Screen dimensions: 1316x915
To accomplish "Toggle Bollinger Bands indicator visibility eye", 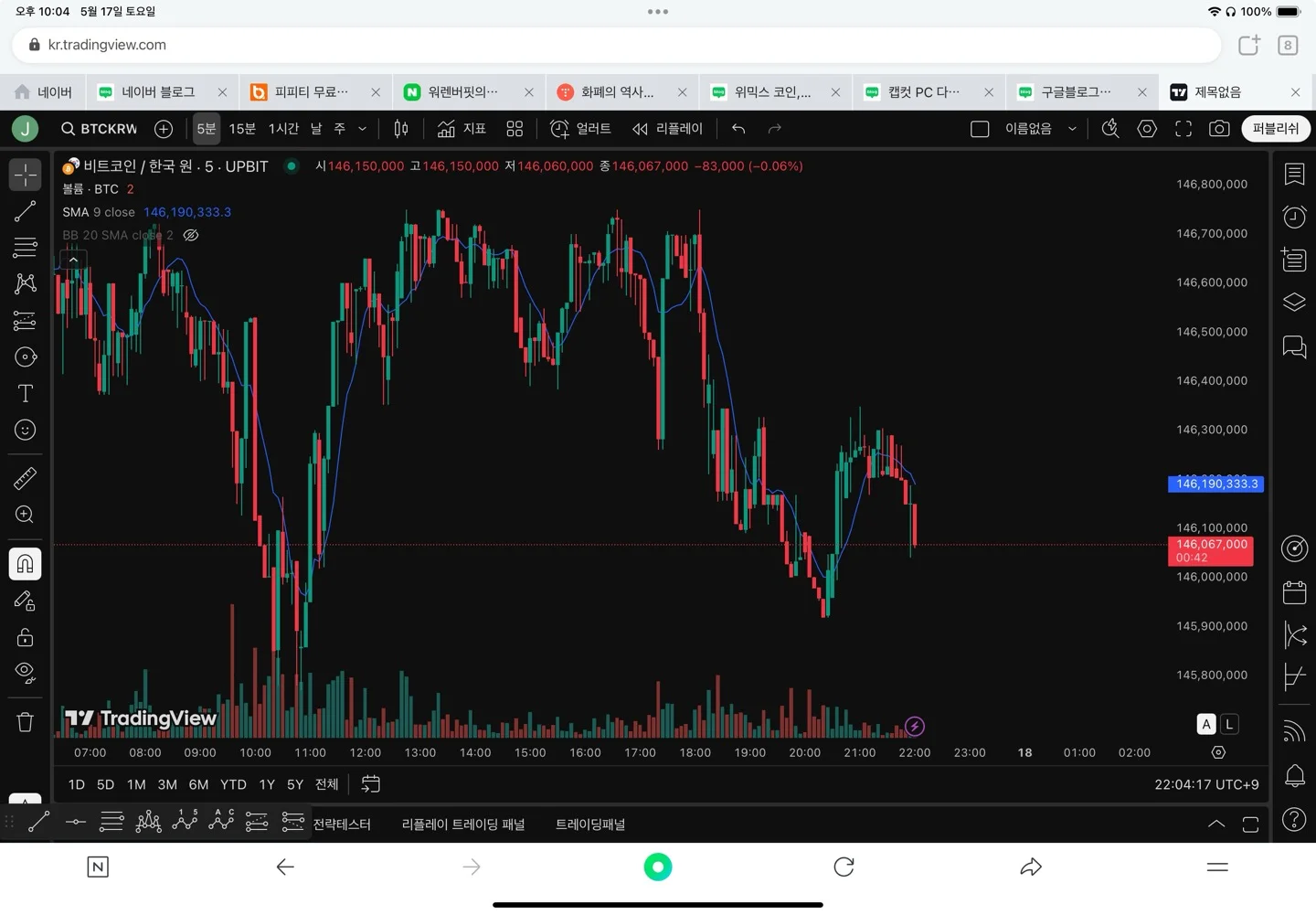I will [x=191, y=235].
